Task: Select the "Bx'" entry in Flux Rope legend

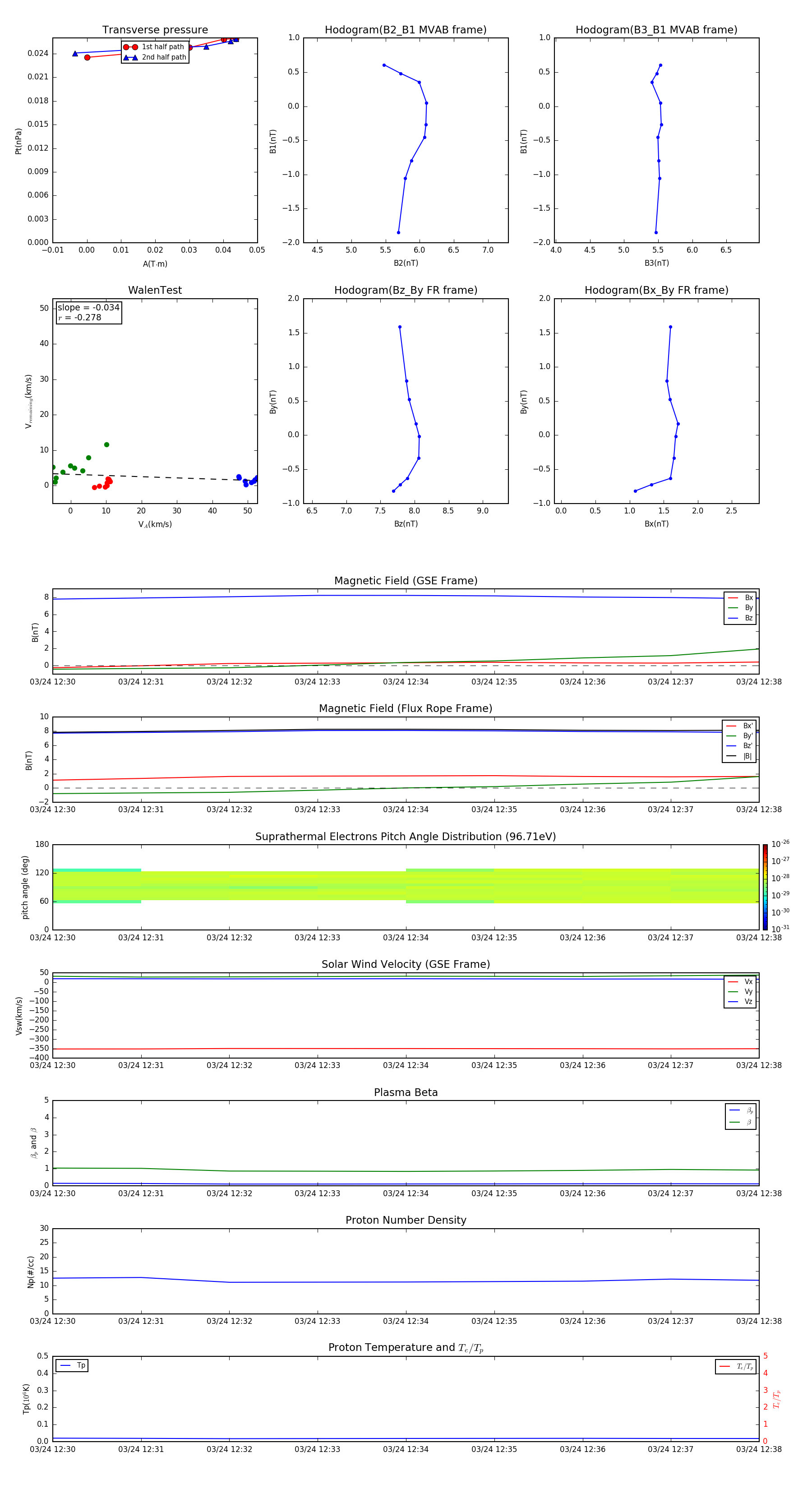Action: (x=740, y=726)
